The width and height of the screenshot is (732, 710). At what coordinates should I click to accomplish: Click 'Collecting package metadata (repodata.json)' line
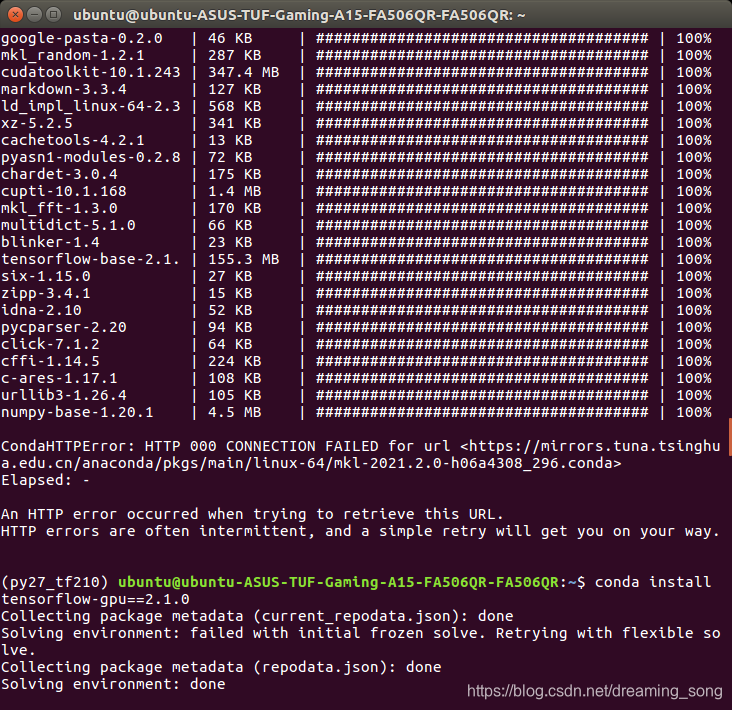coord(221,667)
